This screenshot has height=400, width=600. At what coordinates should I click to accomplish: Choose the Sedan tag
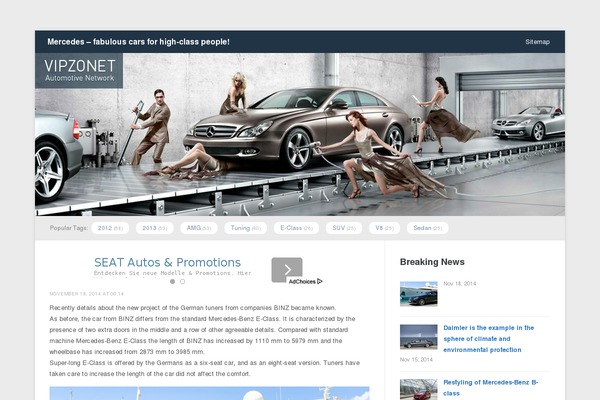427,228
